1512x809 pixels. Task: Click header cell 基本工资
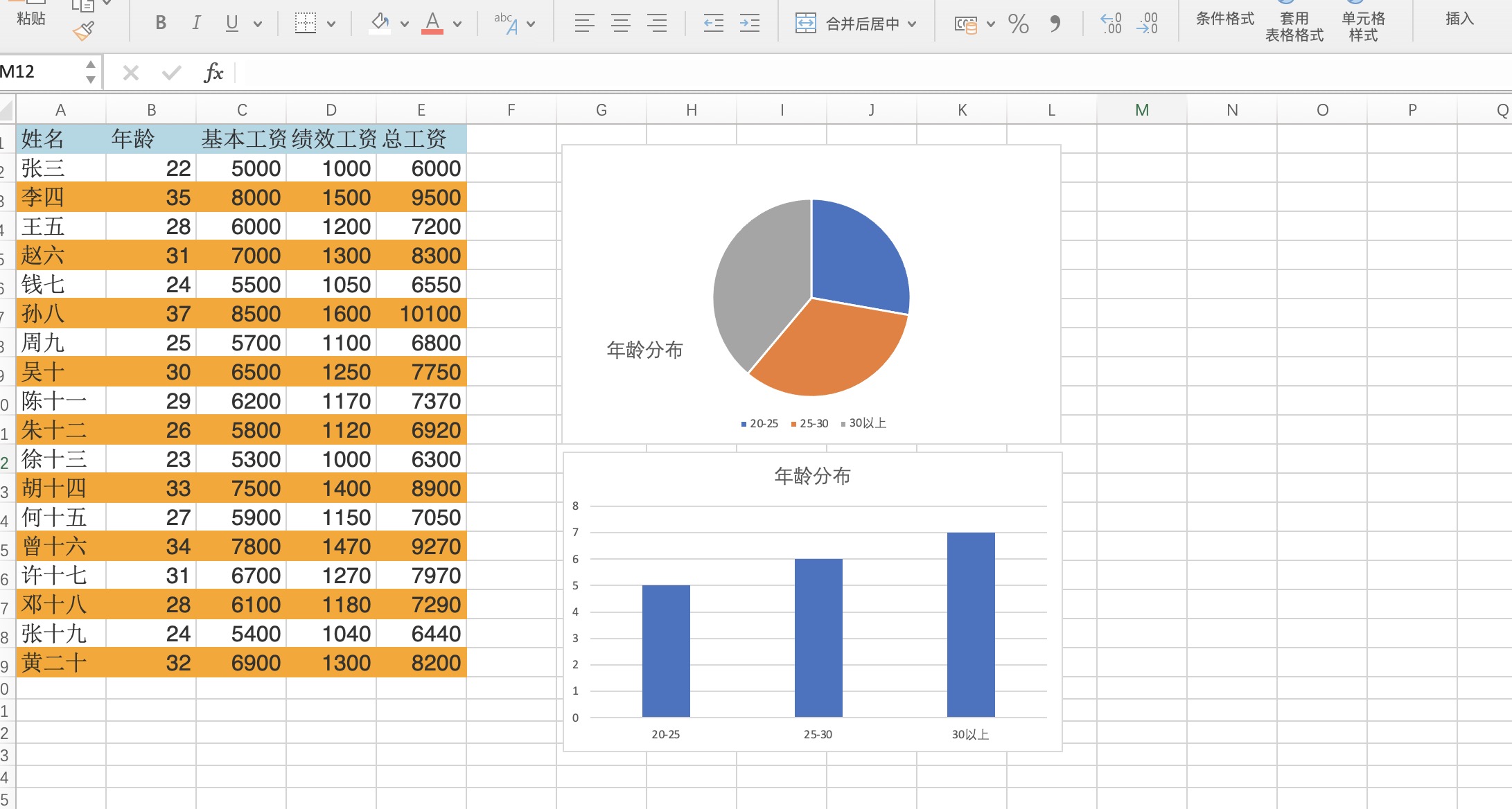(x=241, y=139)
